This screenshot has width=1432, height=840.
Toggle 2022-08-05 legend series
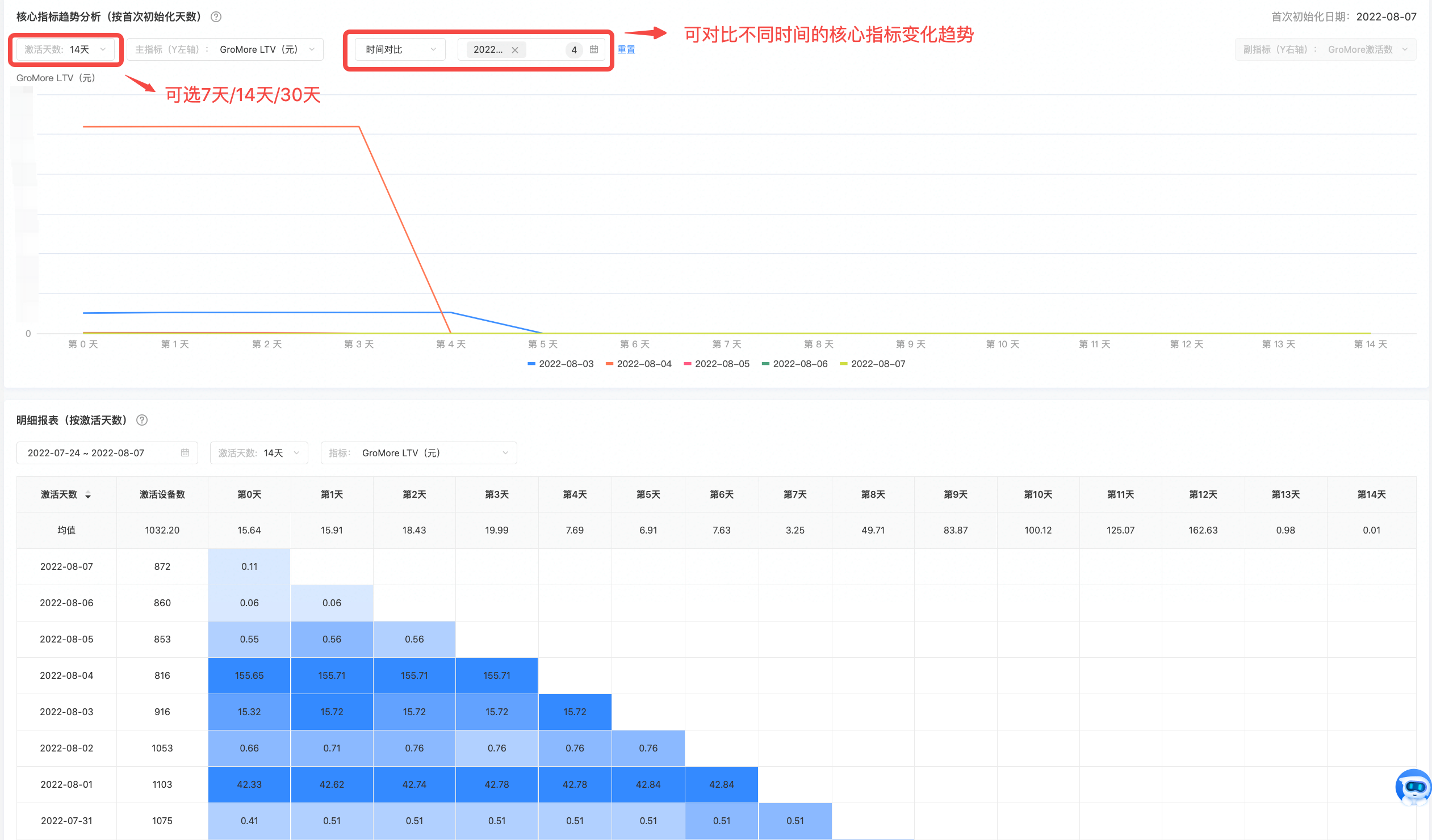[716, 363]
